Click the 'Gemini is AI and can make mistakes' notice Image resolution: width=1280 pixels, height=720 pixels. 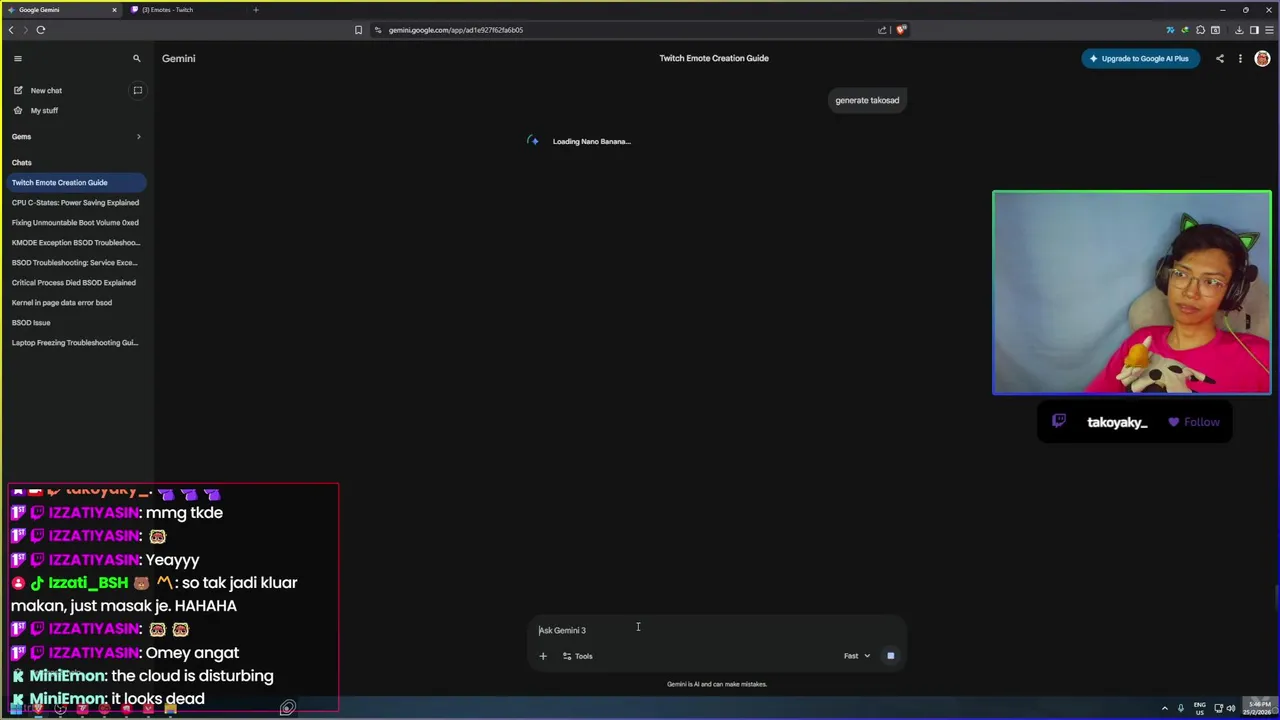tap(717, 684)
